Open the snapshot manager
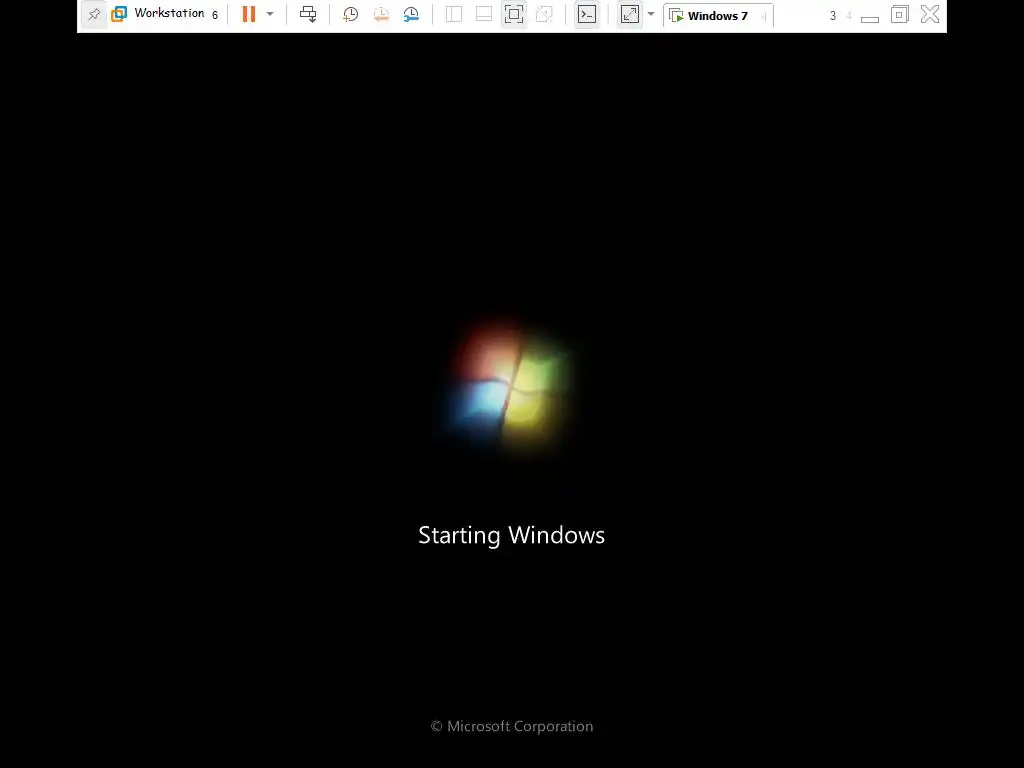This screenshot has width=1024, height=768. [x=411, y=14]
